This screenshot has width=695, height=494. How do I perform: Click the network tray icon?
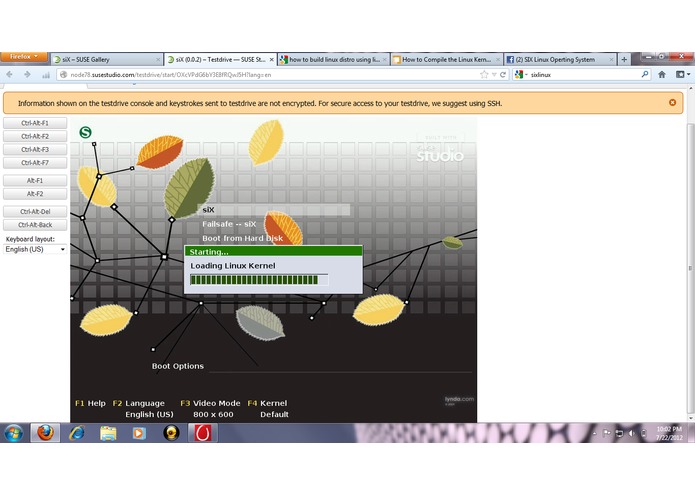pos(619,433)
